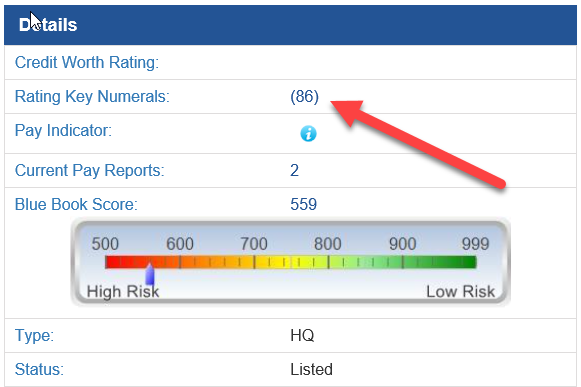Click the (86) rating key numeral

305,96
